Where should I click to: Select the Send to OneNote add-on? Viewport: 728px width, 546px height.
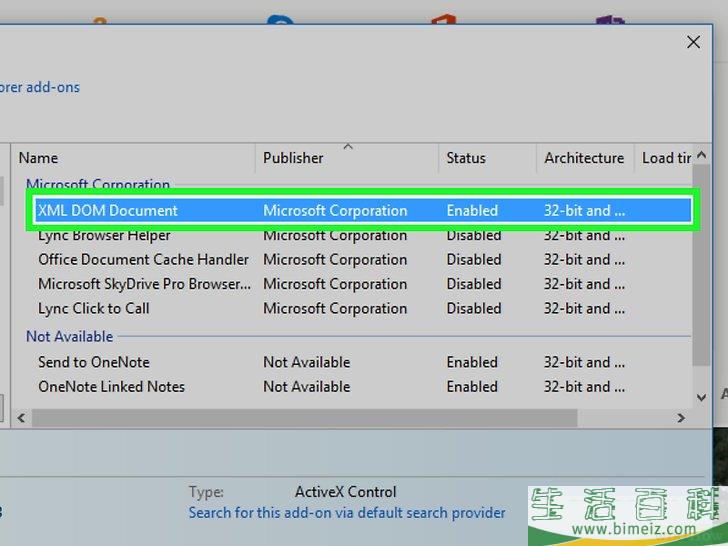363,362
